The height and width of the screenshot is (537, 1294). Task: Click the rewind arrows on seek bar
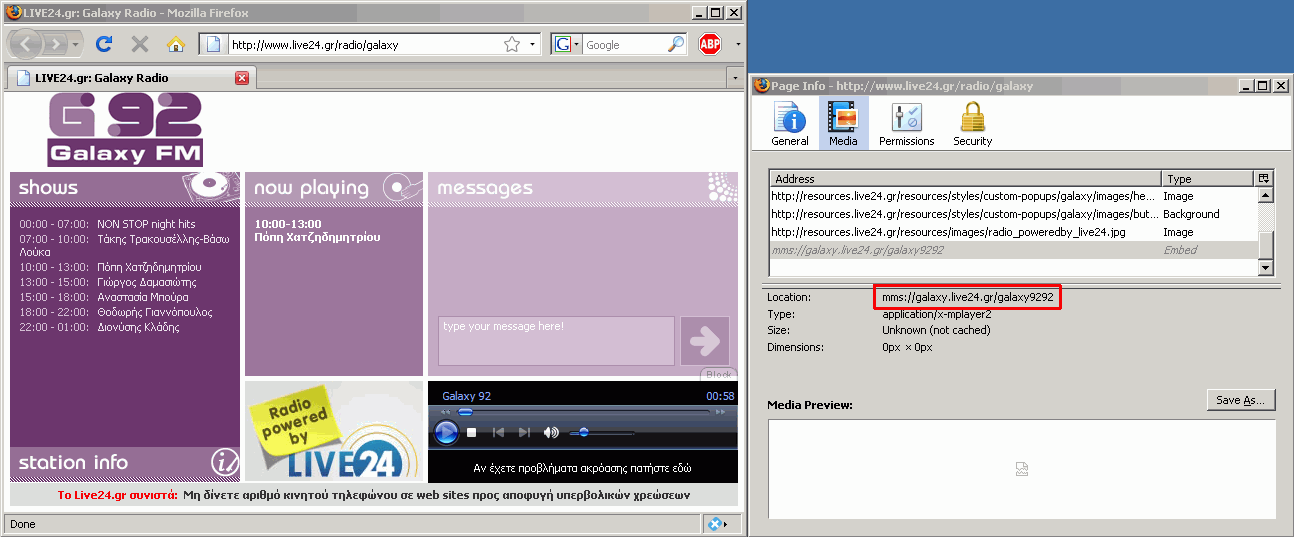446,411
